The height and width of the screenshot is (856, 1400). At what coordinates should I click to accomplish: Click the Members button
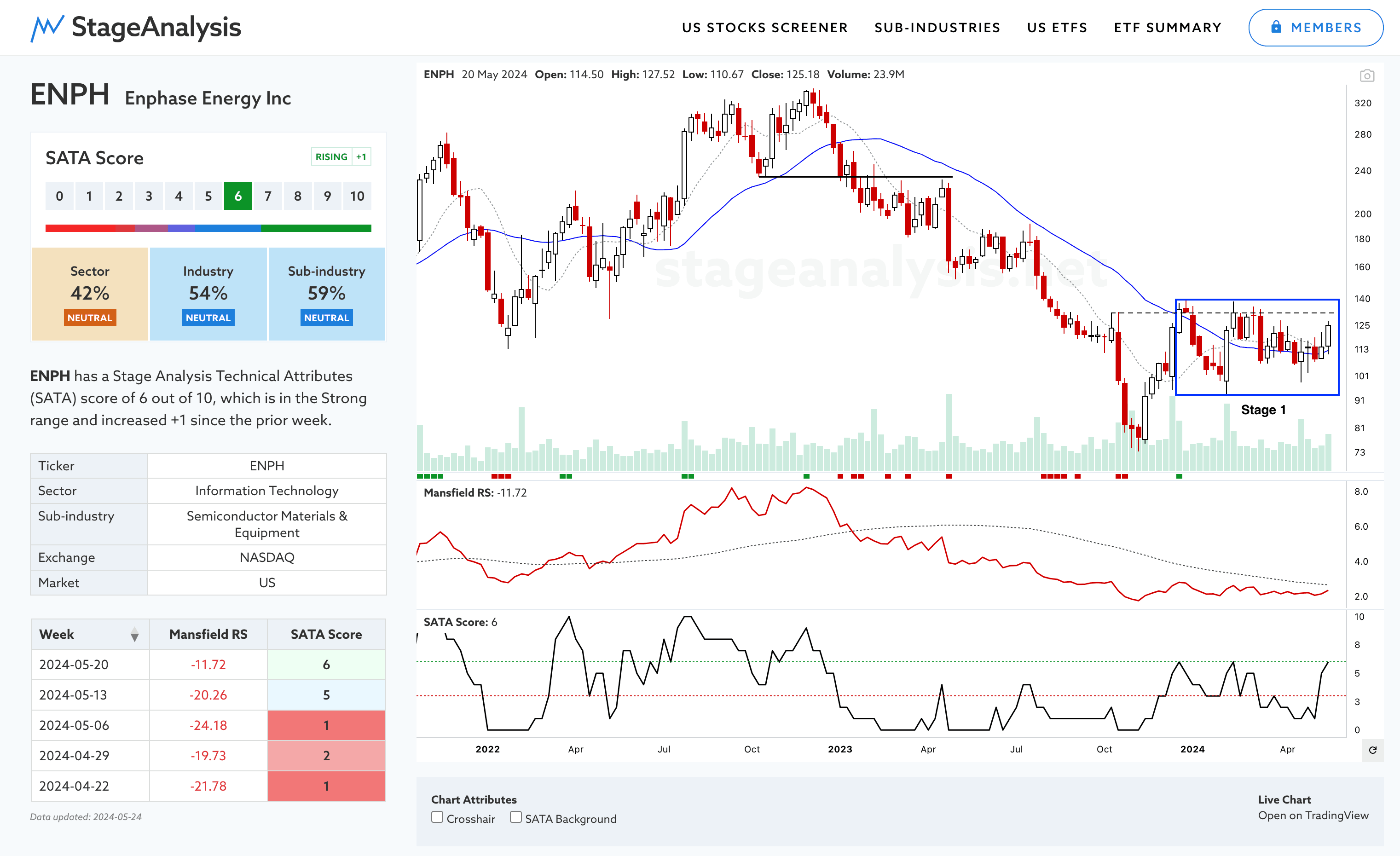(1315, 27)
